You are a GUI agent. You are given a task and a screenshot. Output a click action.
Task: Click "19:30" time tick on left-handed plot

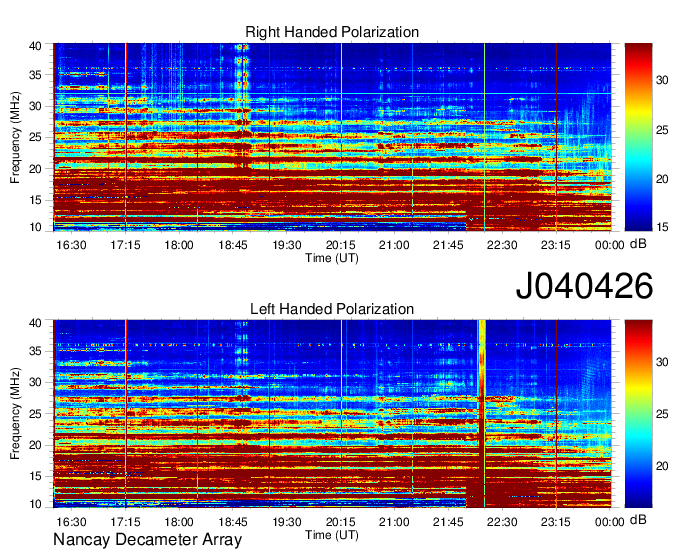tap(287, 522)
